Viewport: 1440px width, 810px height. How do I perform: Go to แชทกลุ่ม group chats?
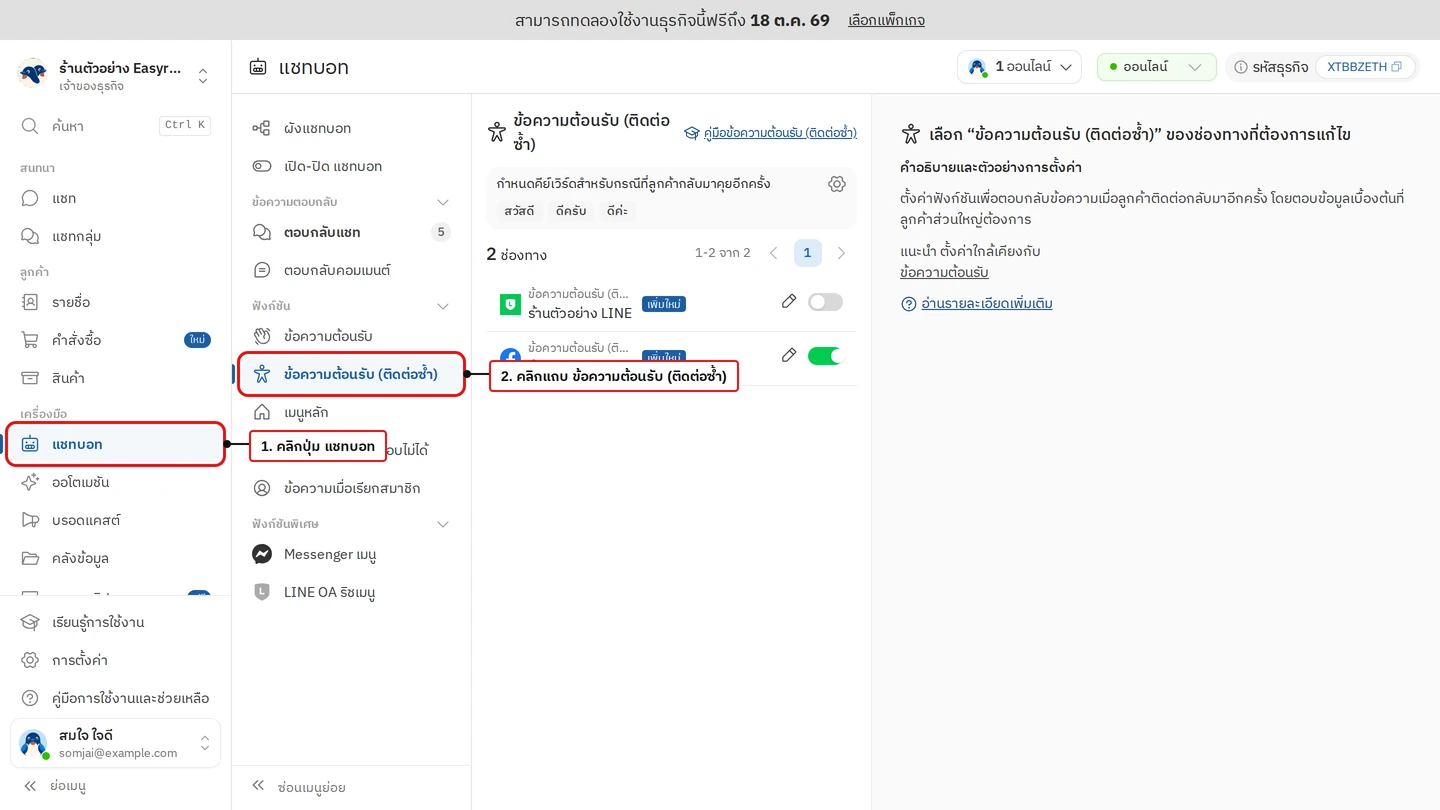[x=115, y=236]
